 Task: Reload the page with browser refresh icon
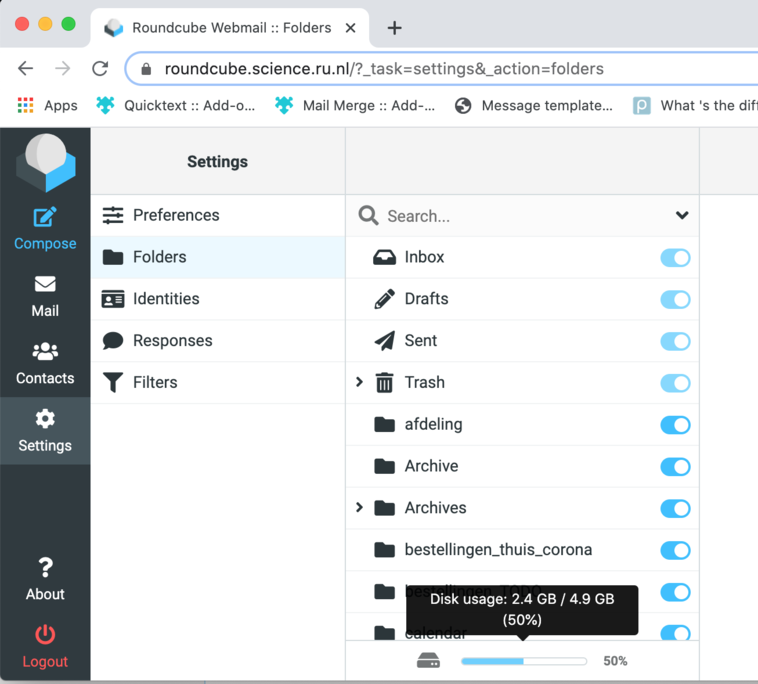click(x=100, y=69)
